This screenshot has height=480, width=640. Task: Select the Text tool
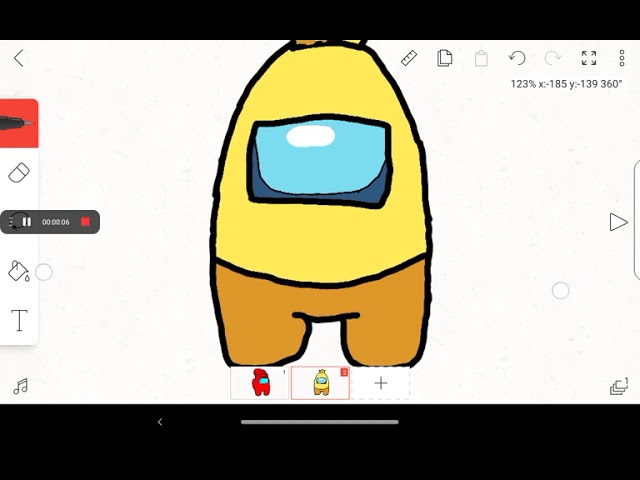click(19, 320)
